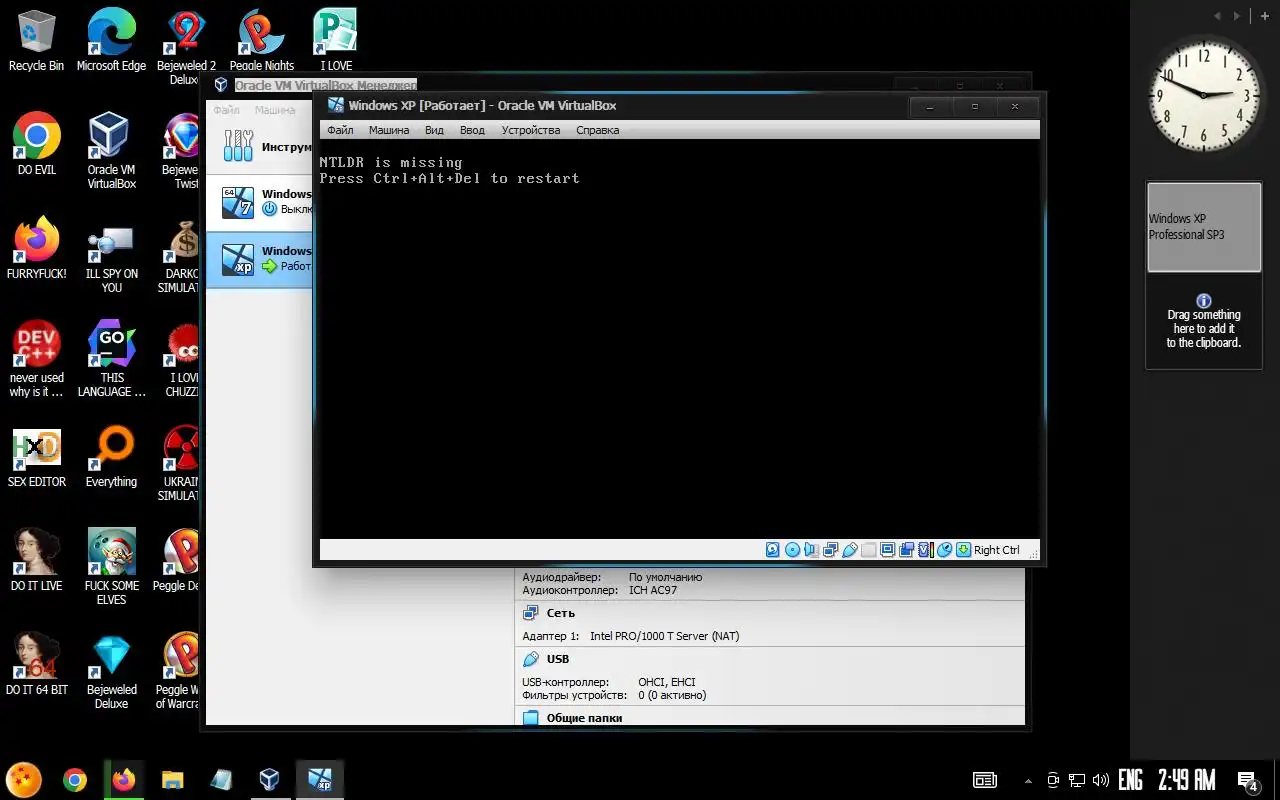Screen dimensions: 1280x800
Task: Click the network adapters indicator in VM status bar
Action: [830, 550]
